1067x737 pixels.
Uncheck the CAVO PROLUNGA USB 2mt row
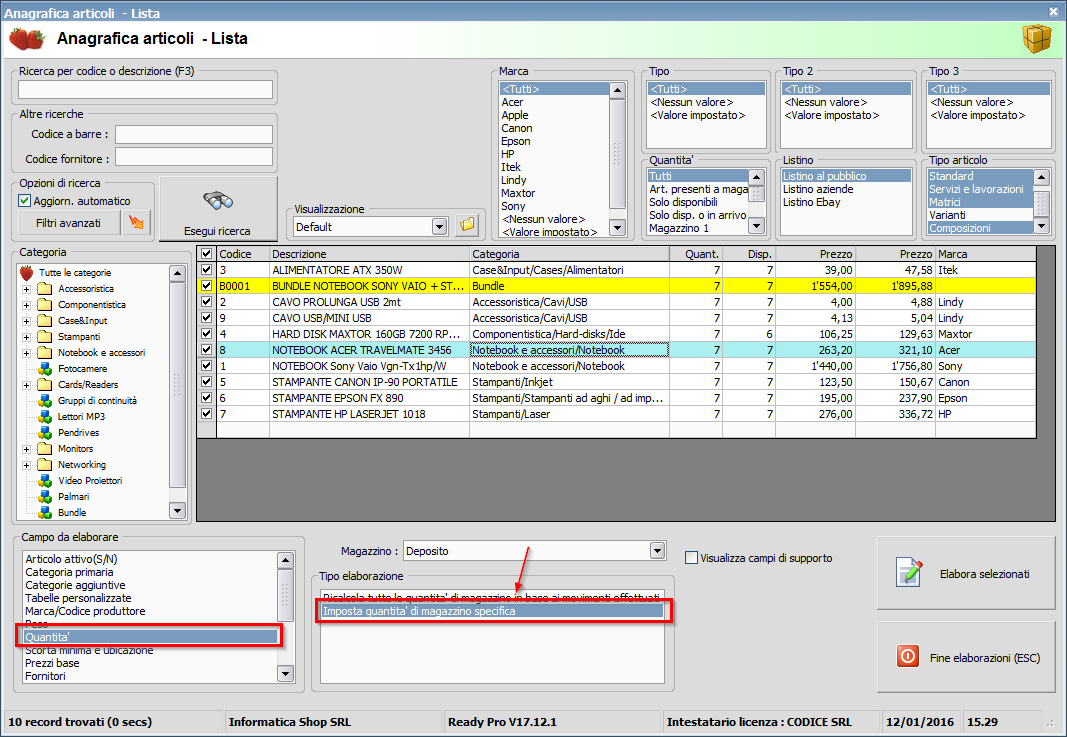point(207,302)
